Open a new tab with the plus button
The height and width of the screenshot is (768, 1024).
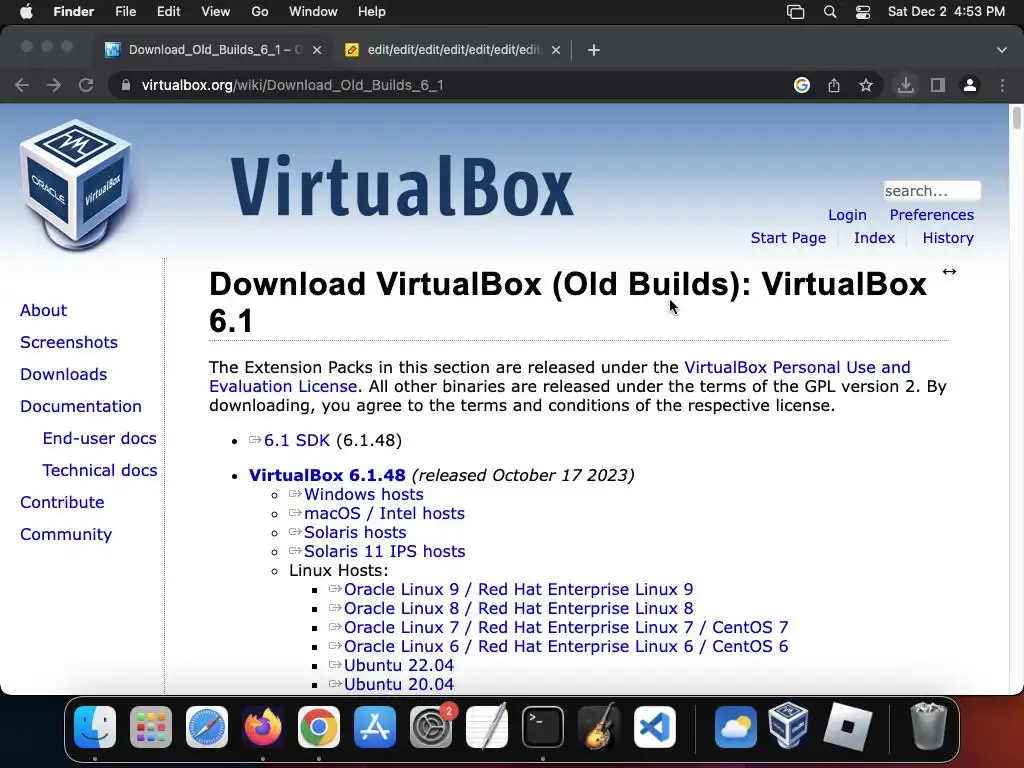[x=594, y=50]
